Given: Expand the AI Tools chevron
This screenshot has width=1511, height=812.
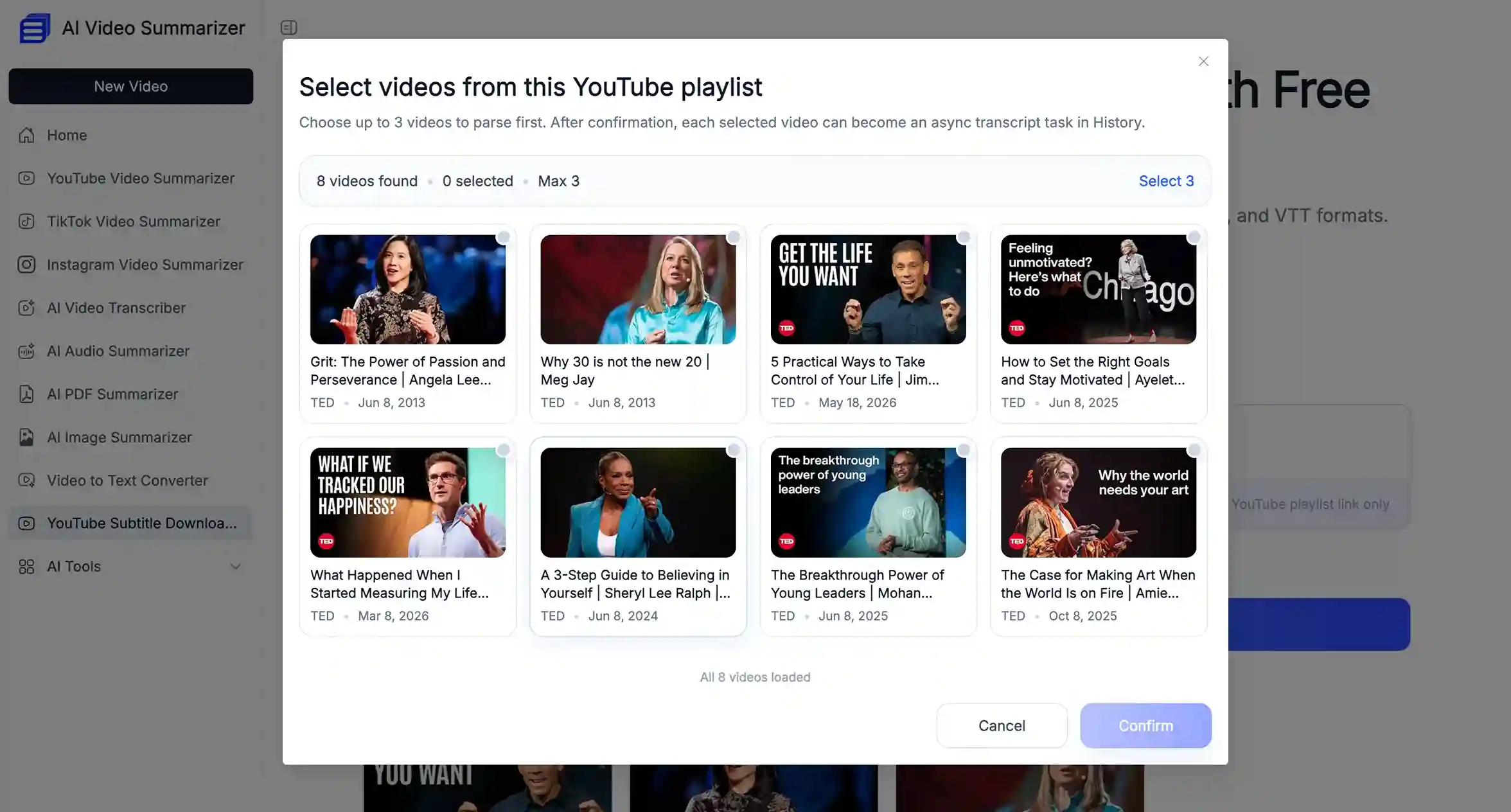Looking at the screenshot, I should pos(236,567).
